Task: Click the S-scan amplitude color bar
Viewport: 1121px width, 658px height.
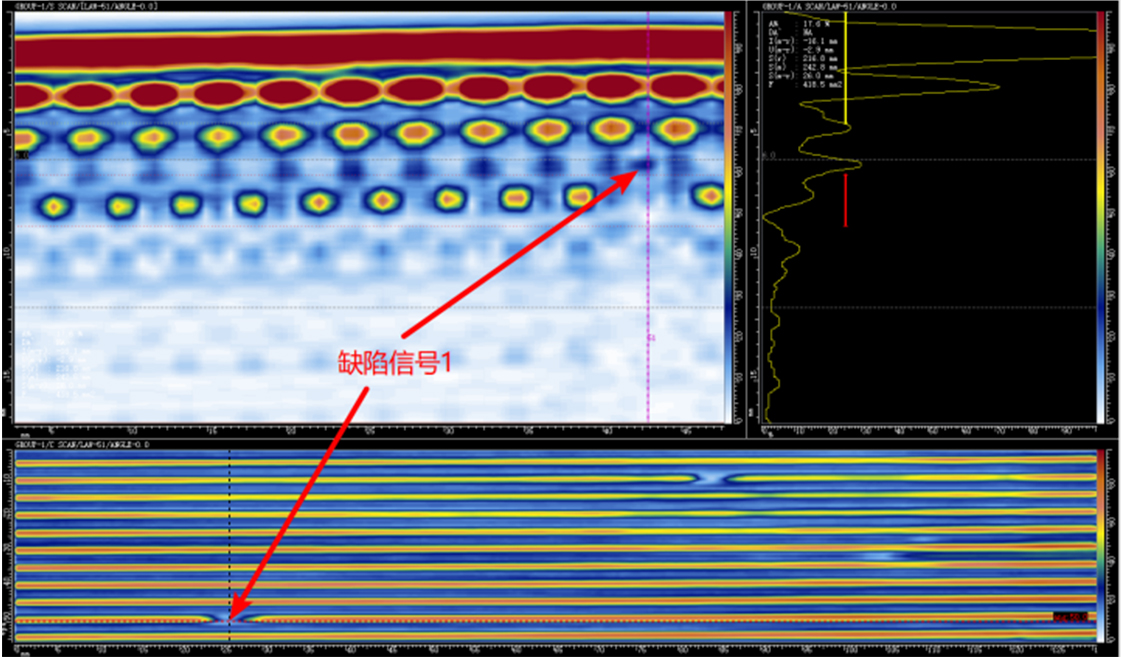Action: pos(729,216)
